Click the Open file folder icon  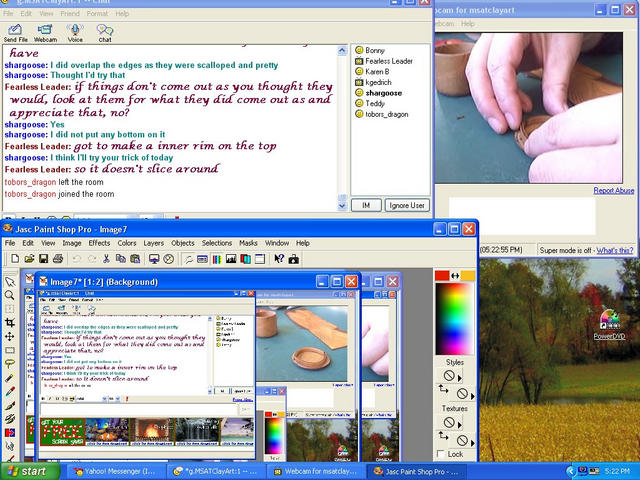point(29,259)
